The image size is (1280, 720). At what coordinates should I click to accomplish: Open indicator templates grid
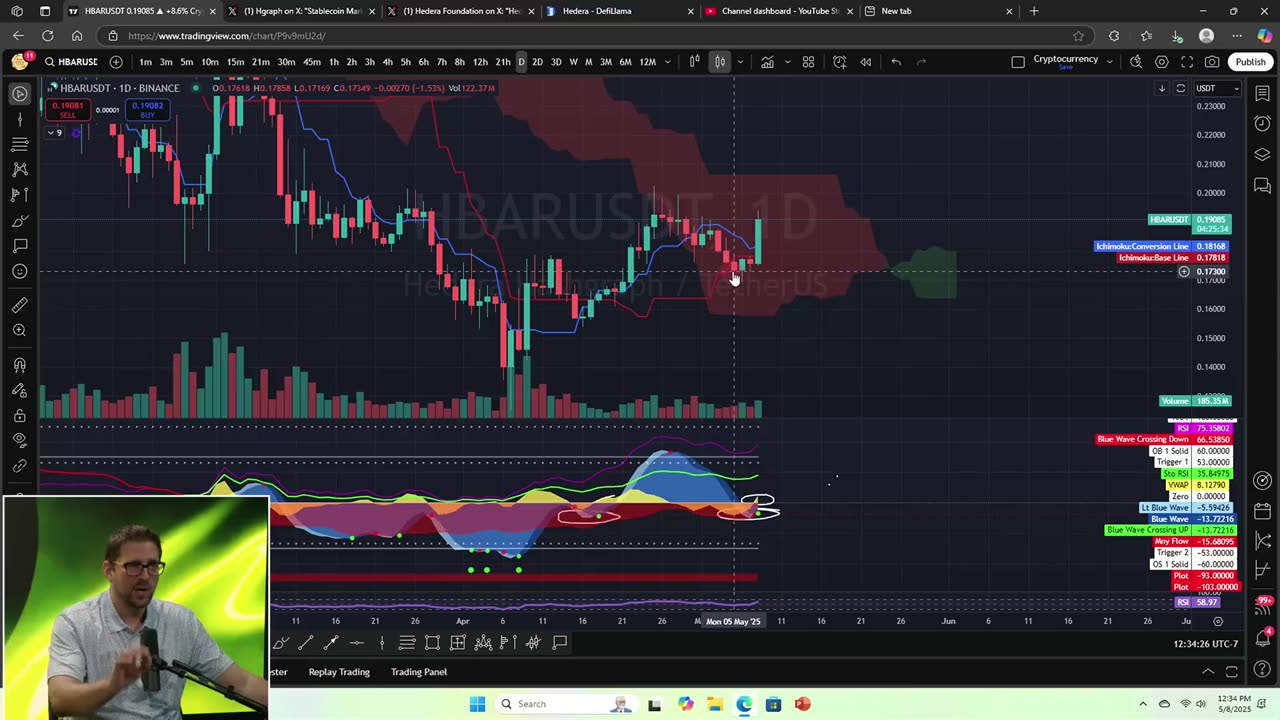click(808, 62)
